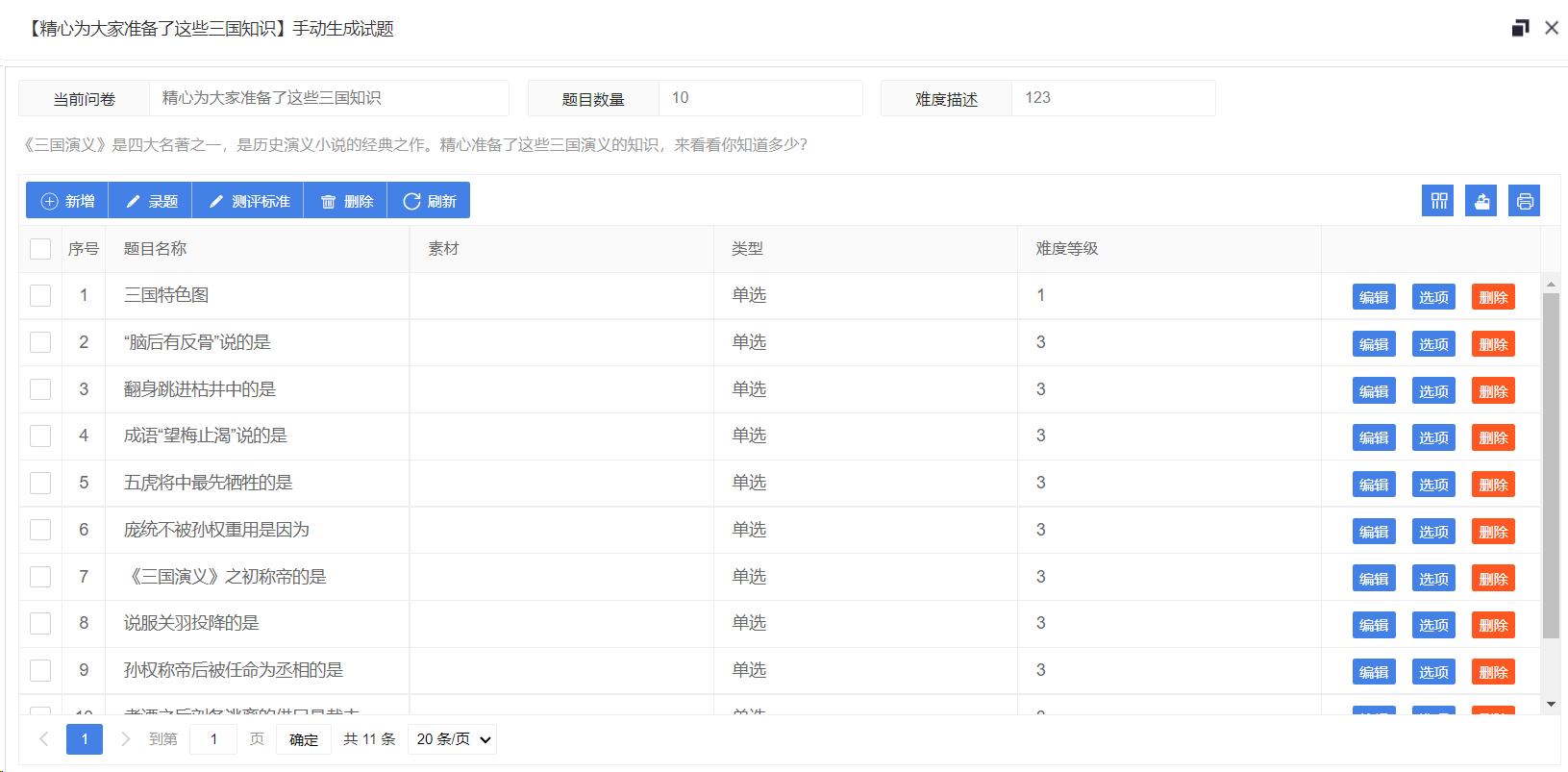The image size is (1568, 772).
Task: Restore the dialog window size
Action: [1520, 28]
